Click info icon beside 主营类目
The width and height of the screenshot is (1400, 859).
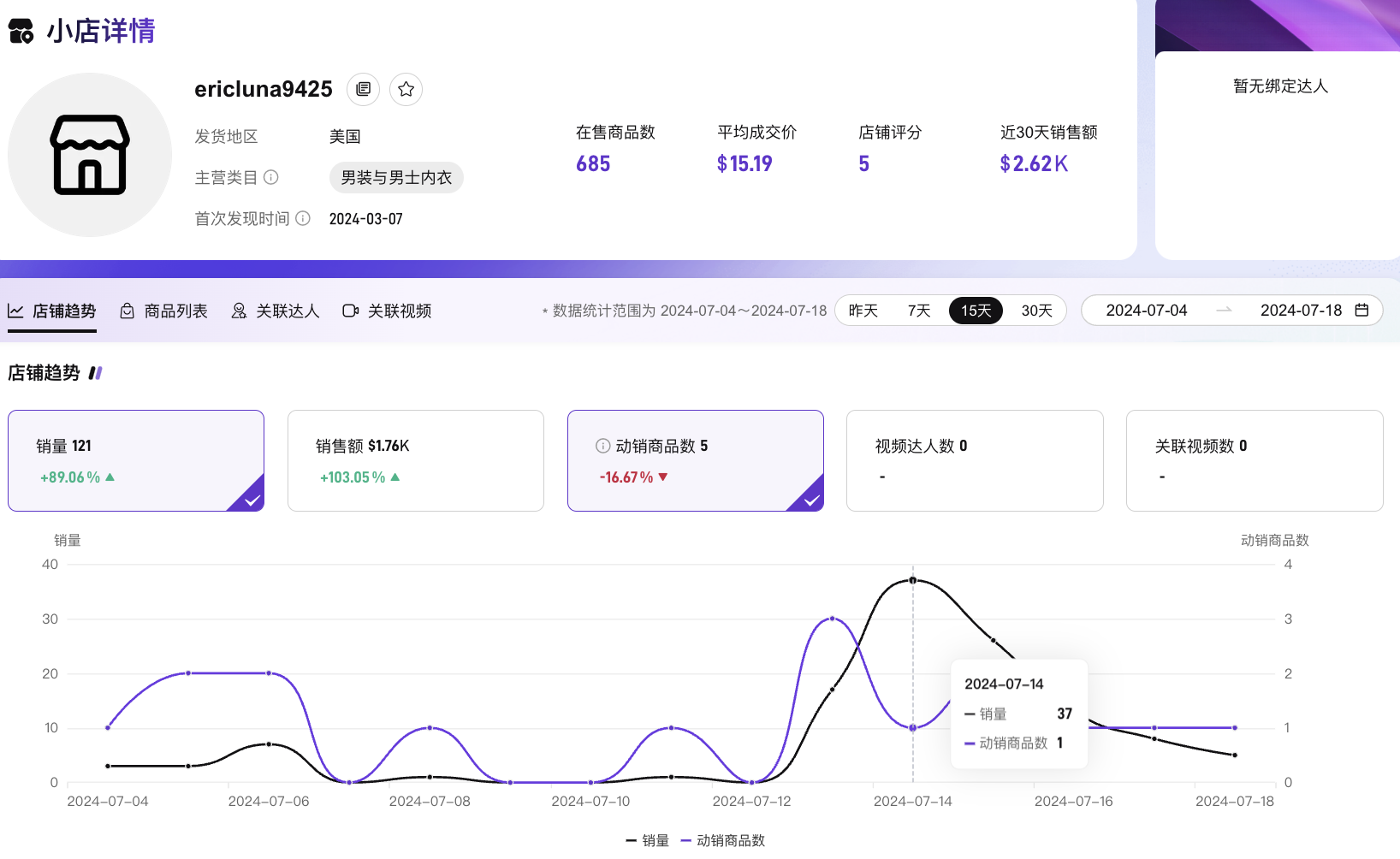pyautogui.click(x=271, y=177)
